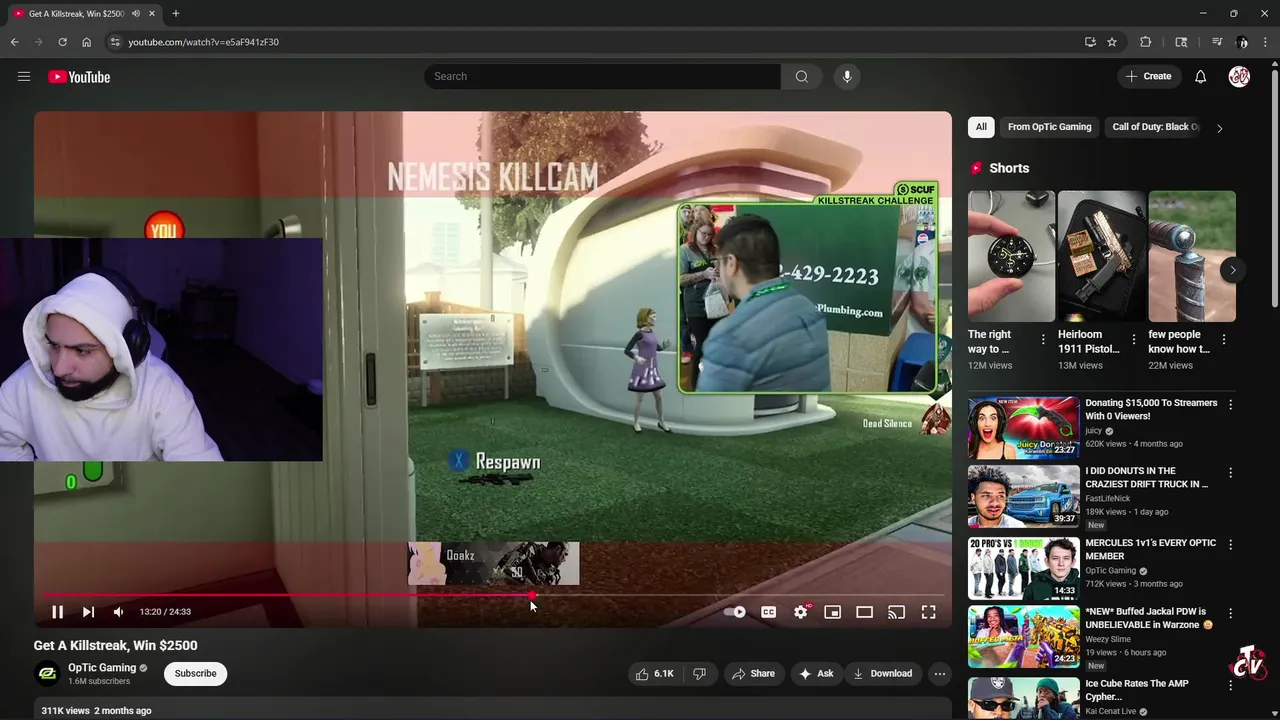Open the Crazy Drift Truck video thumbnail
This screenshot has height=720, width=1280.
(1023, 496)
